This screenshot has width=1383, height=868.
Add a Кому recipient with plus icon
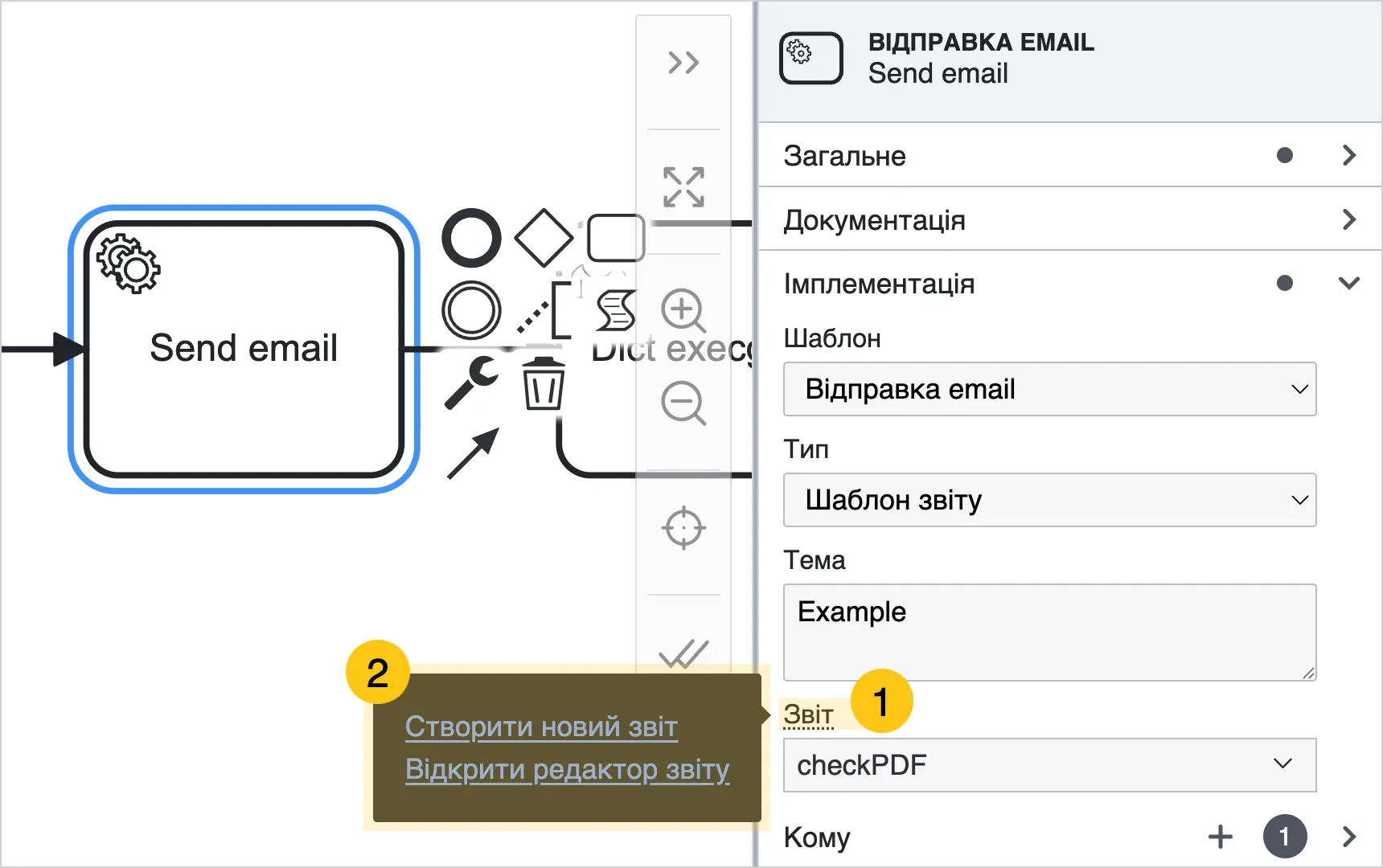tap(1221, 837)
